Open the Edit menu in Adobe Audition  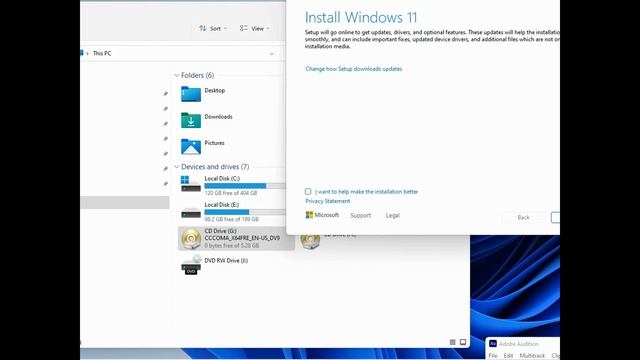click(x=508, y=356)
